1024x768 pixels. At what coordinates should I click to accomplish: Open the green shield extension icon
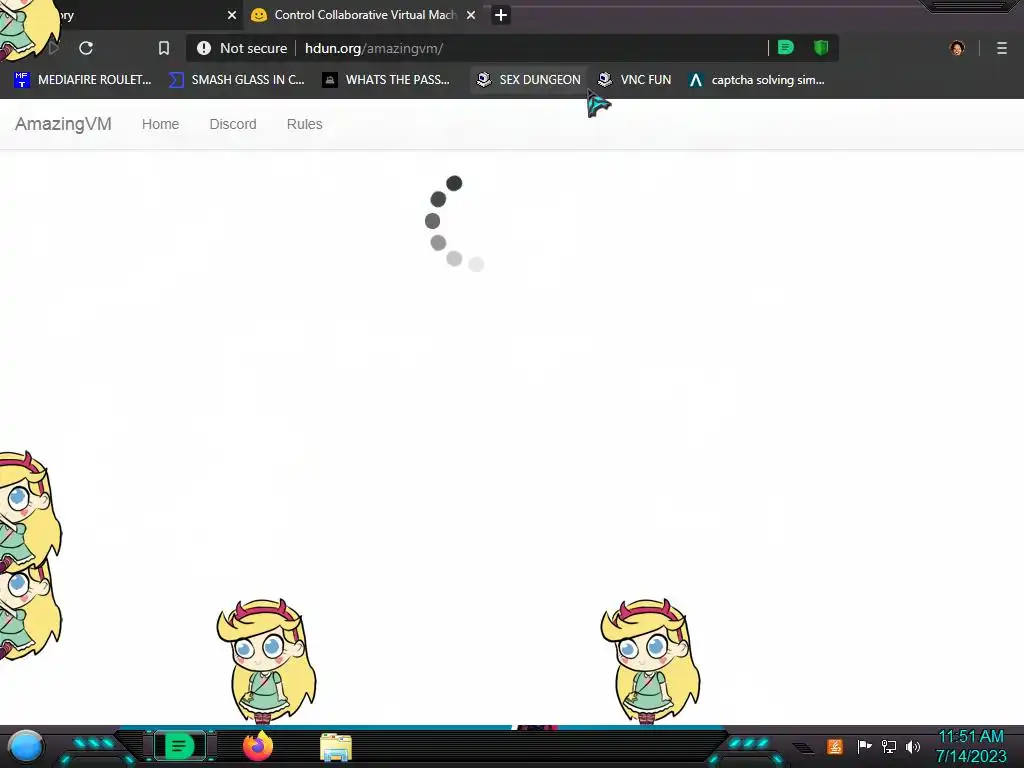(821, 48)
